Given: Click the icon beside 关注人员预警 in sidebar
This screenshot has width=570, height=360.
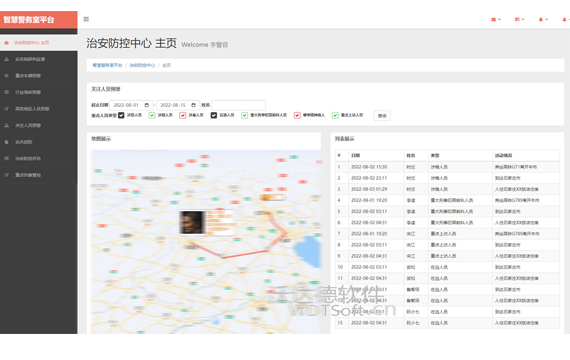Looking at the screenshot, I should pos(7,125).
